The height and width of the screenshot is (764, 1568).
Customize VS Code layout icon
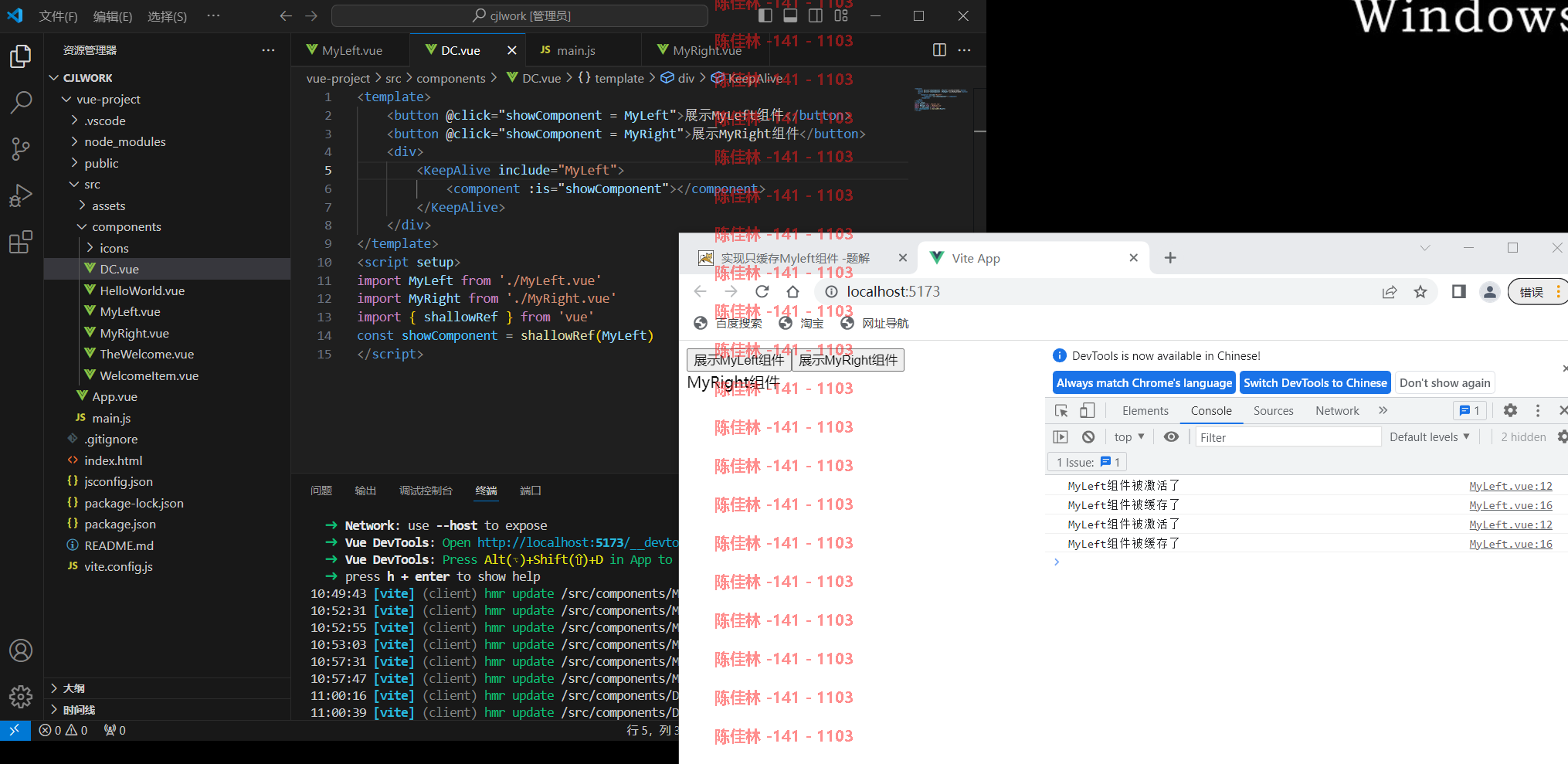[841, 15]
